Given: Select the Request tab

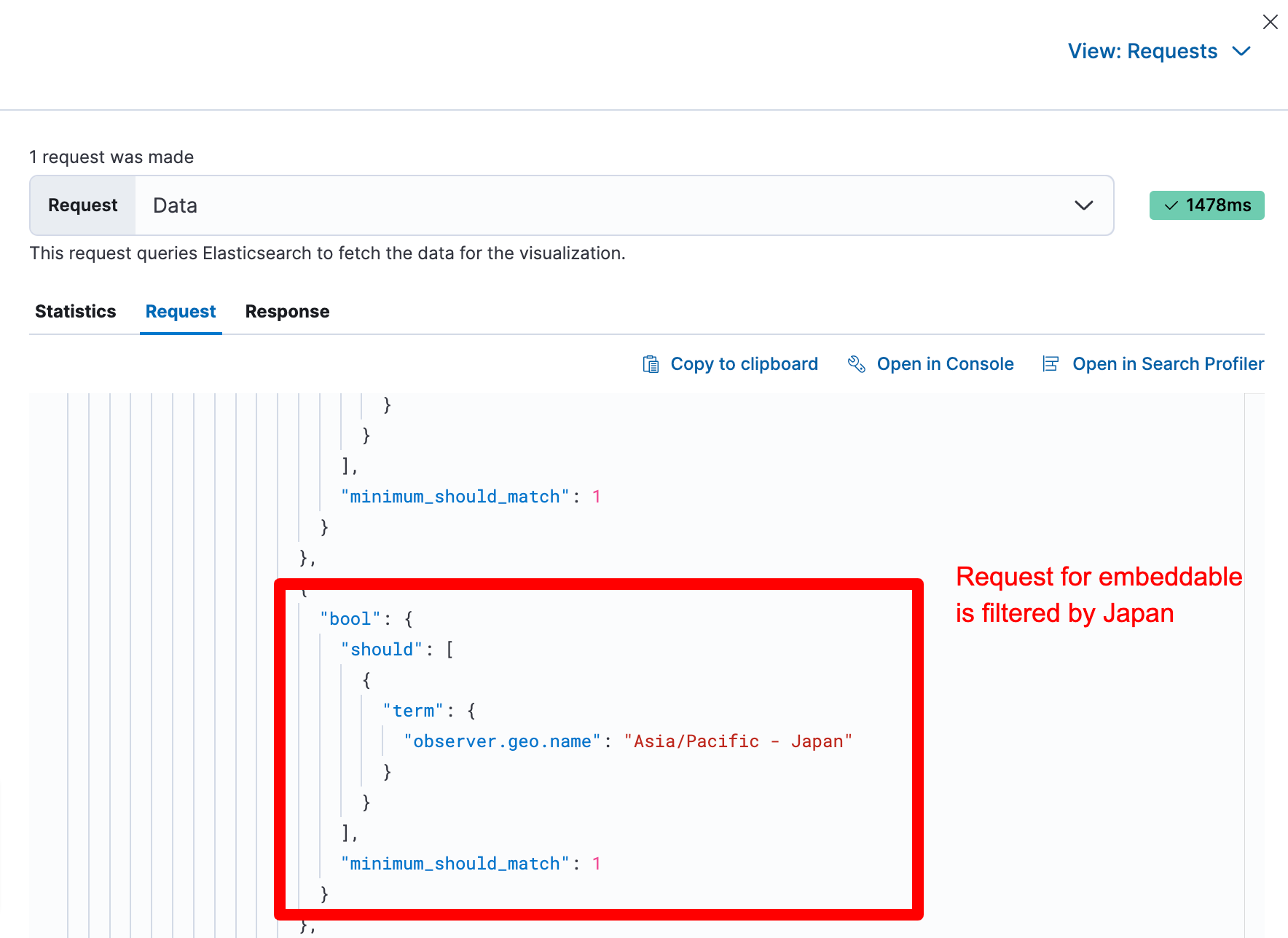Looking at the screenshot, I should pos(180,311).
